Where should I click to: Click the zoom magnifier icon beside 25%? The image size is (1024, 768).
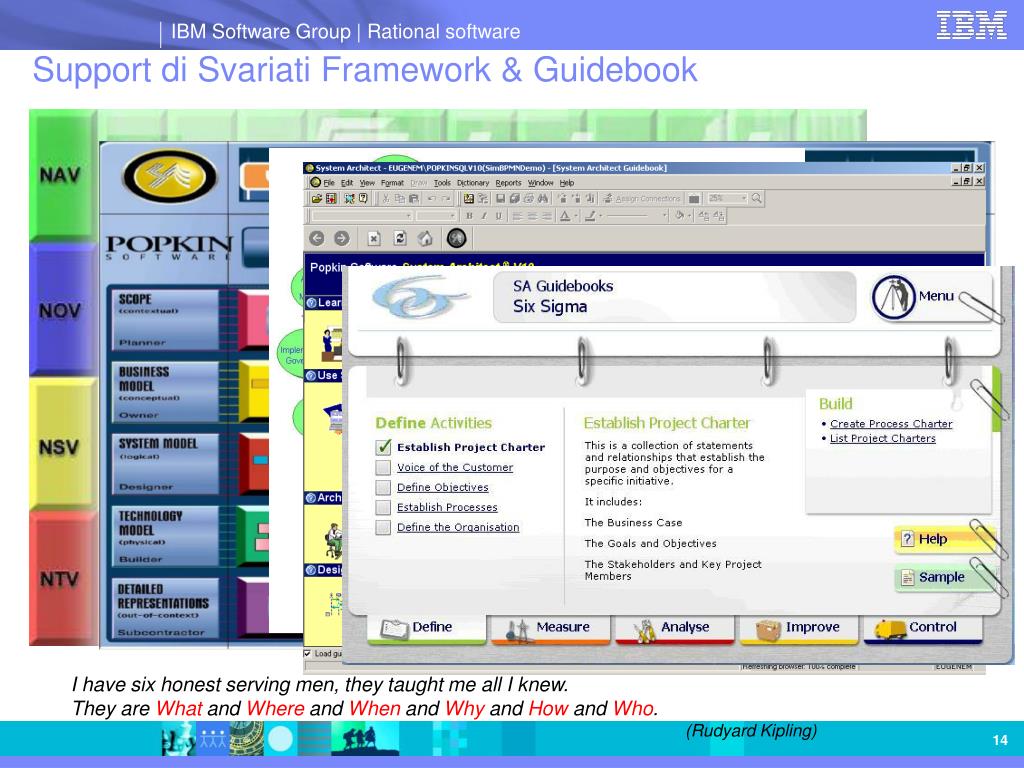click(x=756, y=198)
